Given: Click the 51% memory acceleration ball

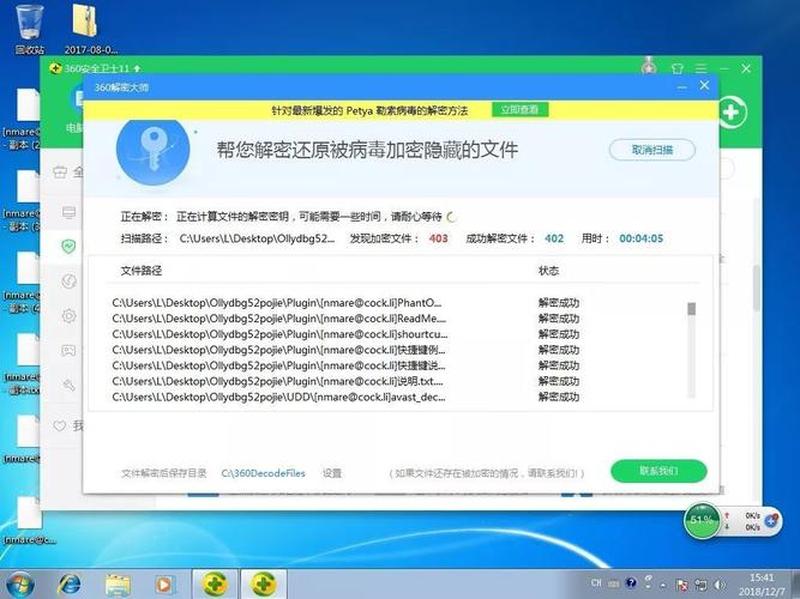Looking at the screenshot, I should 702,520.
